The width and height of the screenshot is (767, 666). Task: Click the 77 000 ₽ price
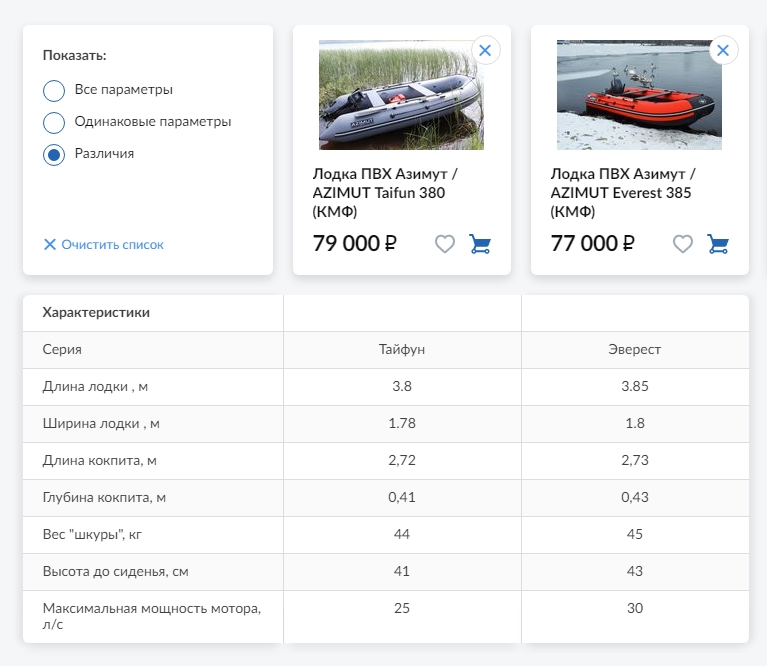tap(592, 244)
